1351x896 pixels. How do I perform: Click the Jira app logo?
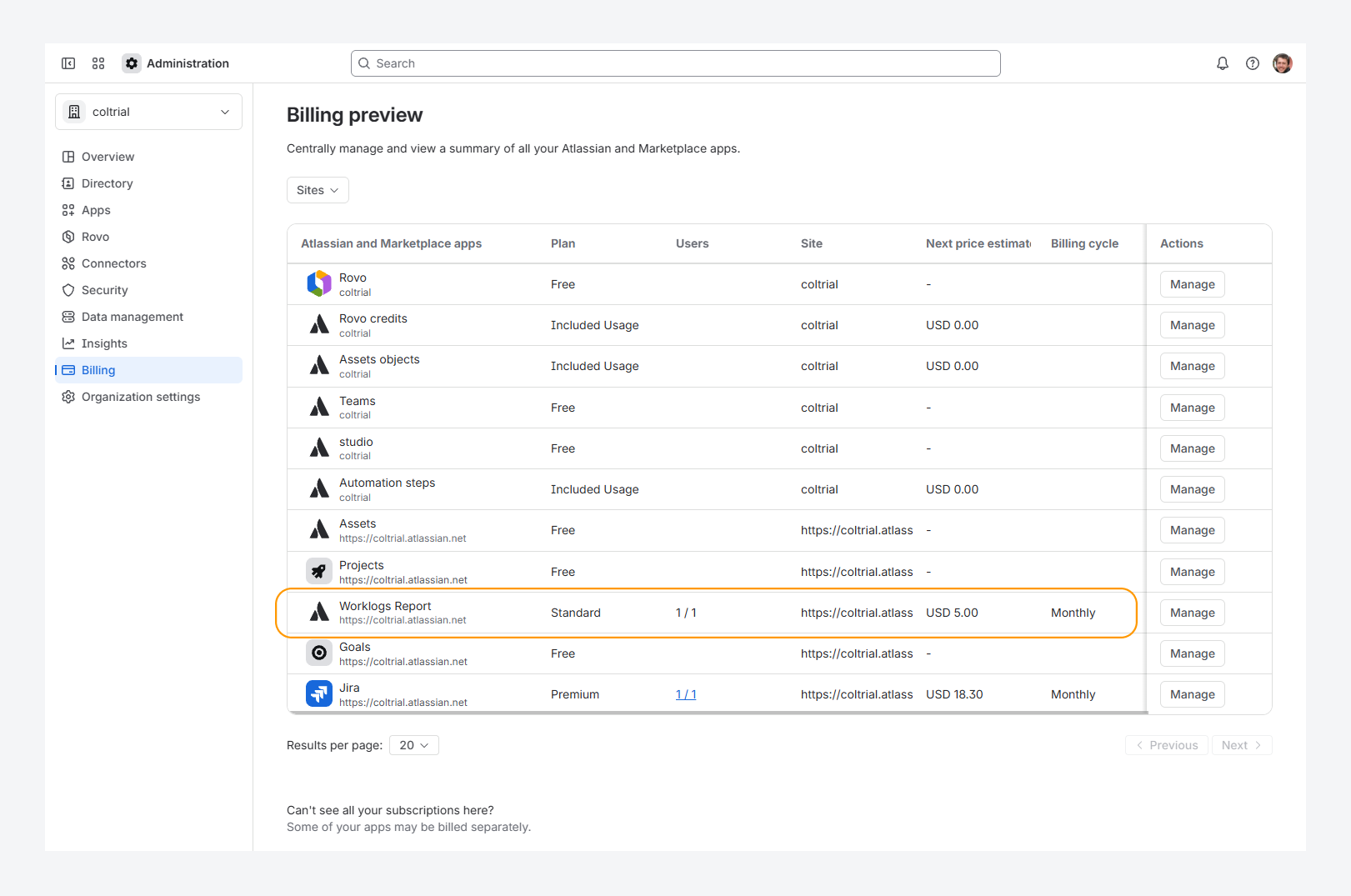point(319,694)
